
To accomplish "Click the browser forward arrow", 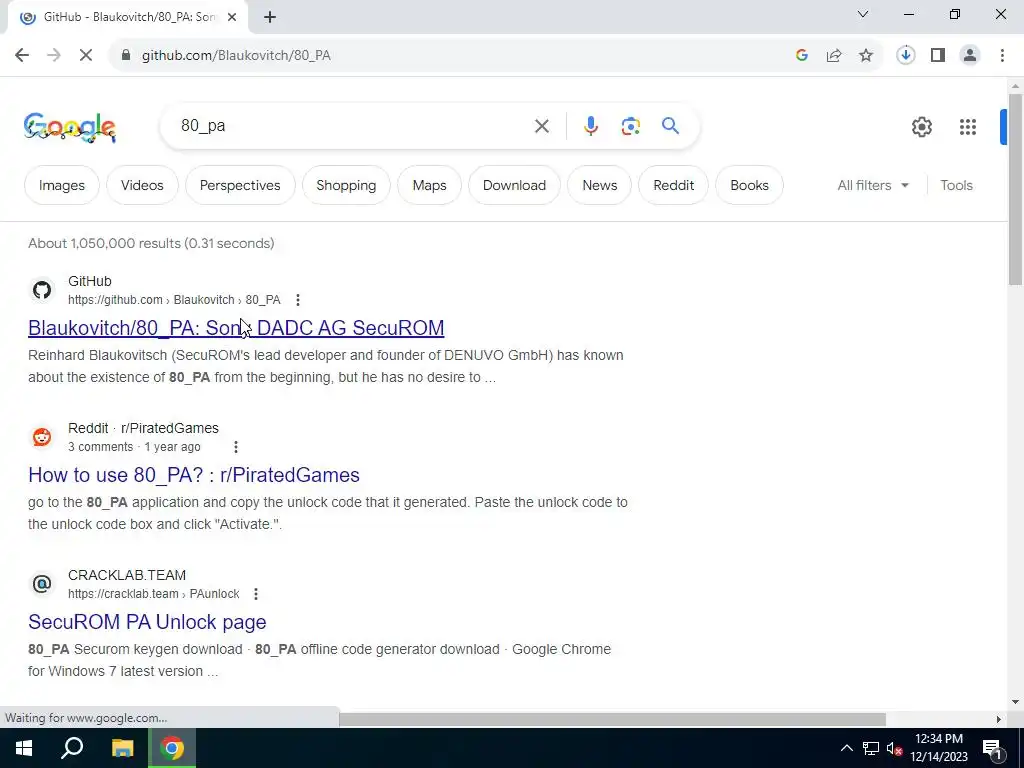I will click(54, 56).
